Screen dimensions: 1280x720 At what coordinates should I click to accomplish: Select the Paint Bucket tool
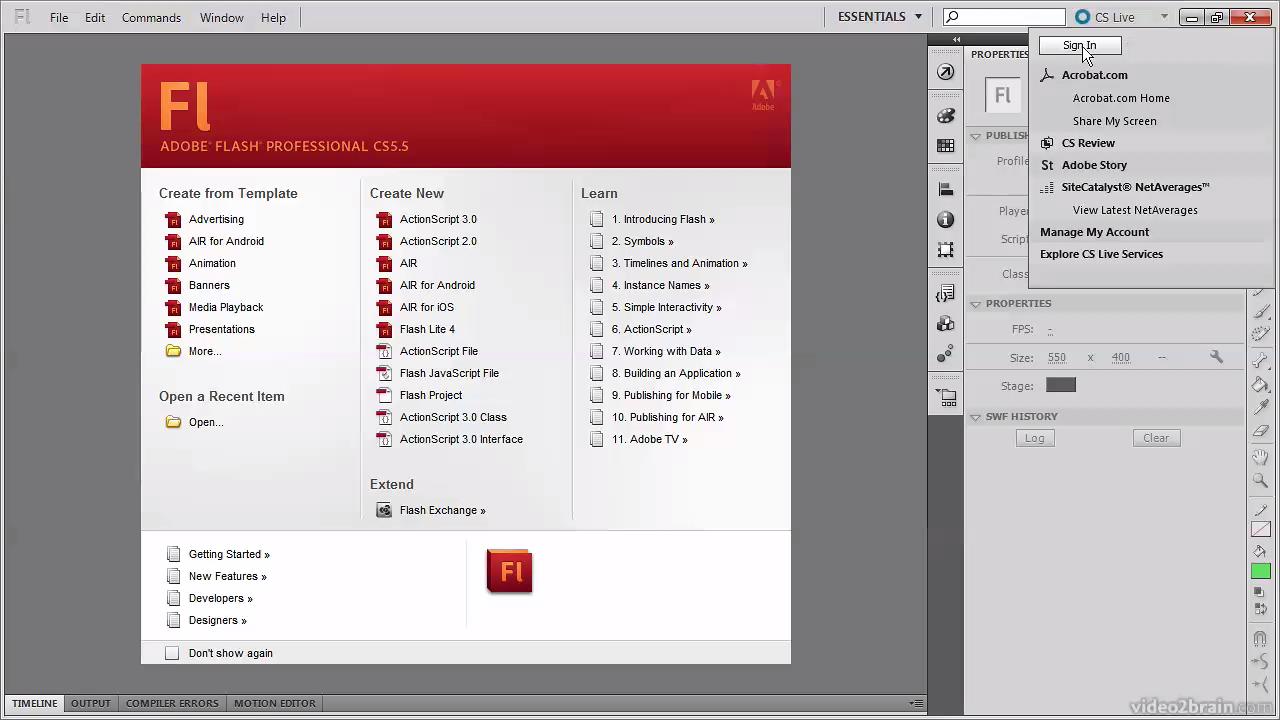pyautogui.click(x=1261, y=385)
